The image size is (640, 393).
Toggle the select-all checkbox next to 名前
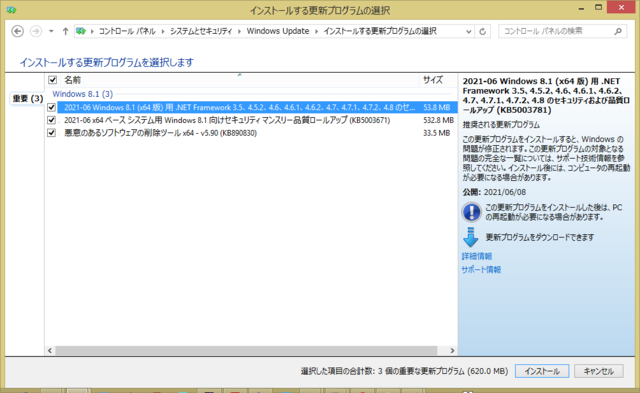52,80
